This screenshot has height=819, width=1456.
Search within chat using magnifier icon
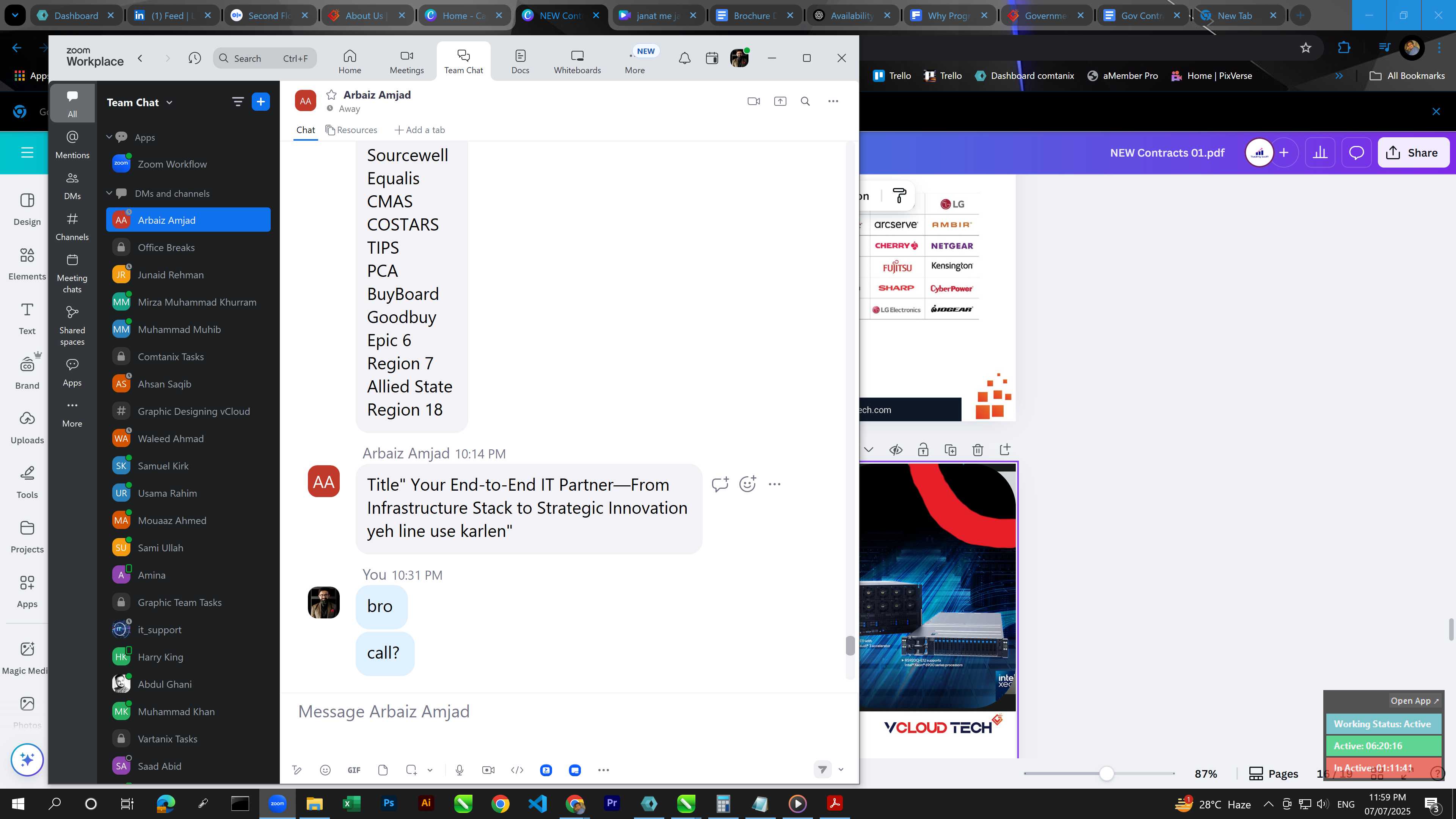point(805,101)
